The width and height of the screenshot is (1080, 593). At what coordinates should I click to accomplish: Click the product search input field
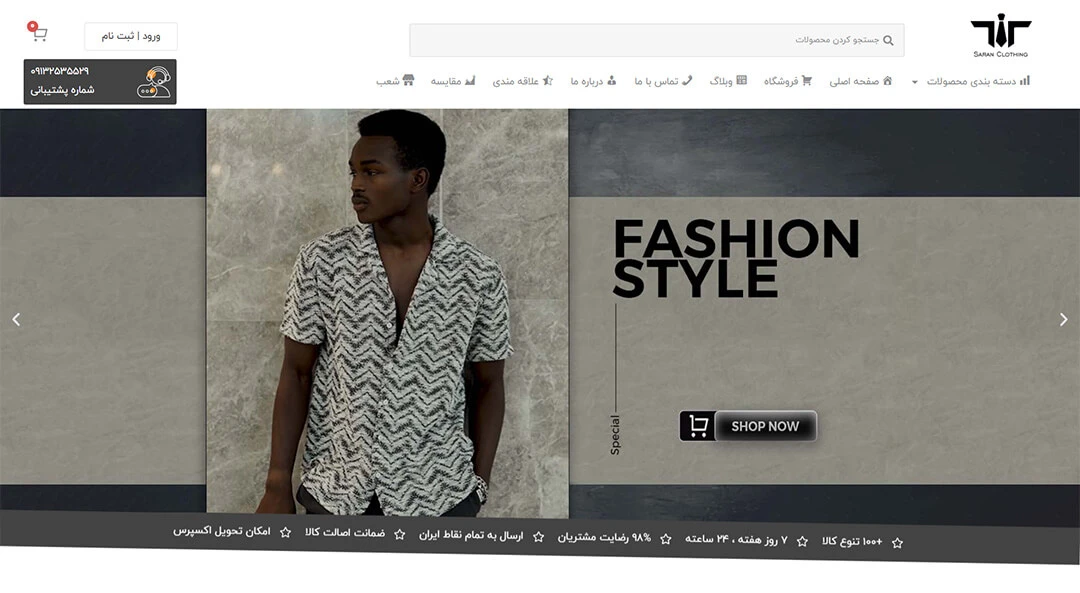(x=650, y=41)
